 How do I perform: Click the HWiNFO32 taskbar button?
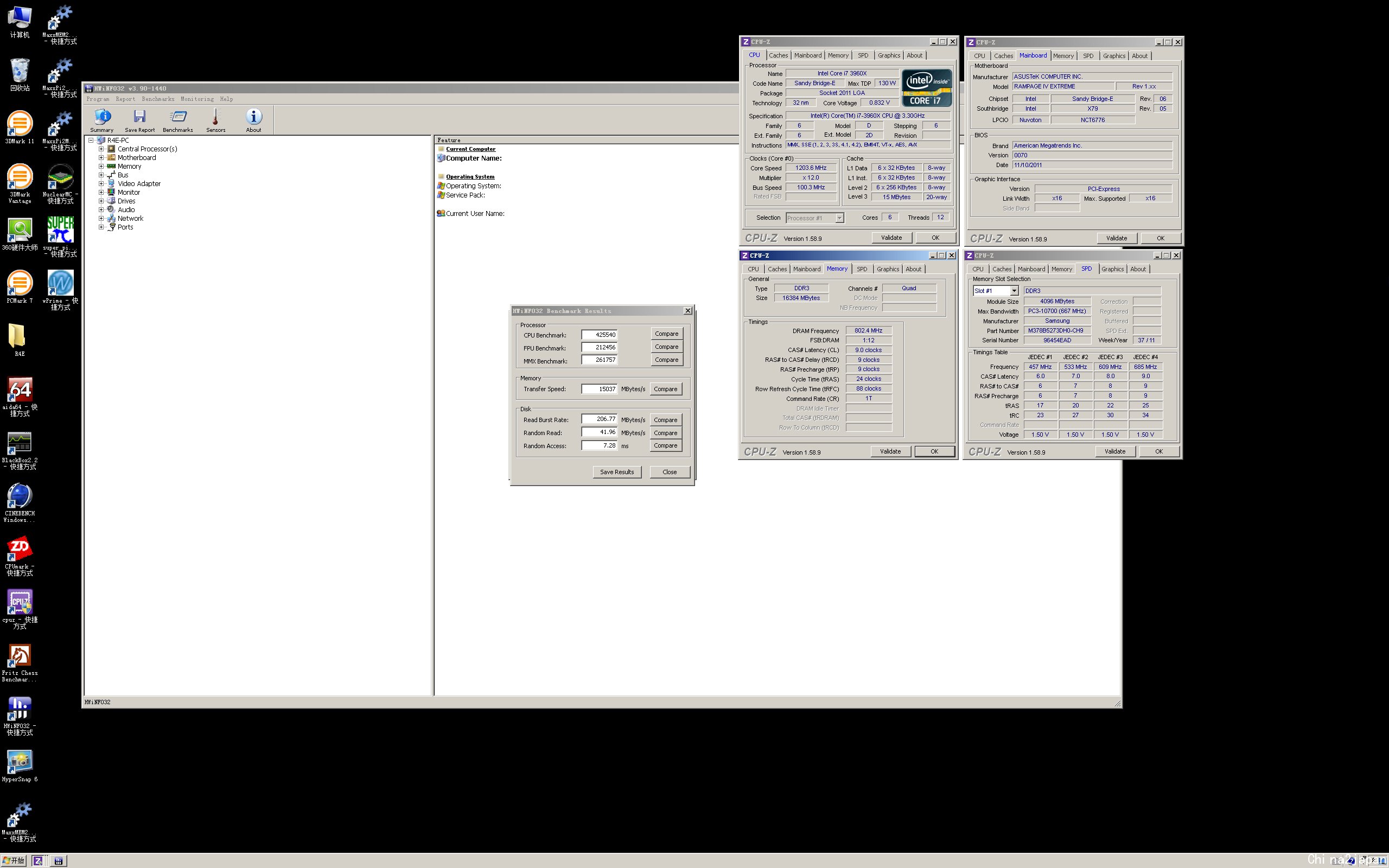[x=58, y=860]
